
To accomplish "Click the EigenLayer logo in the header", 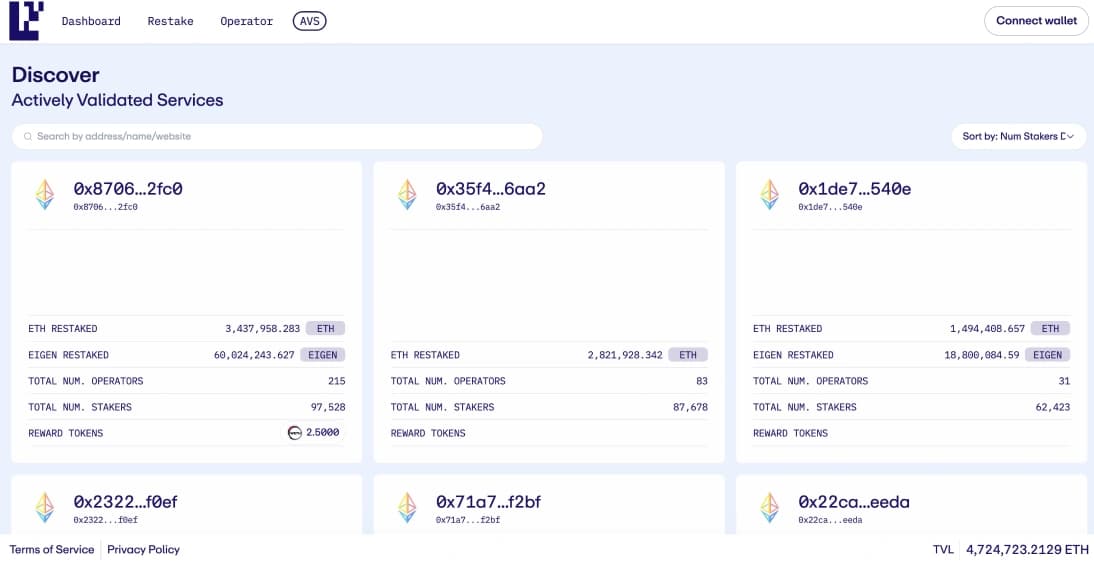I will coord(25,21).
